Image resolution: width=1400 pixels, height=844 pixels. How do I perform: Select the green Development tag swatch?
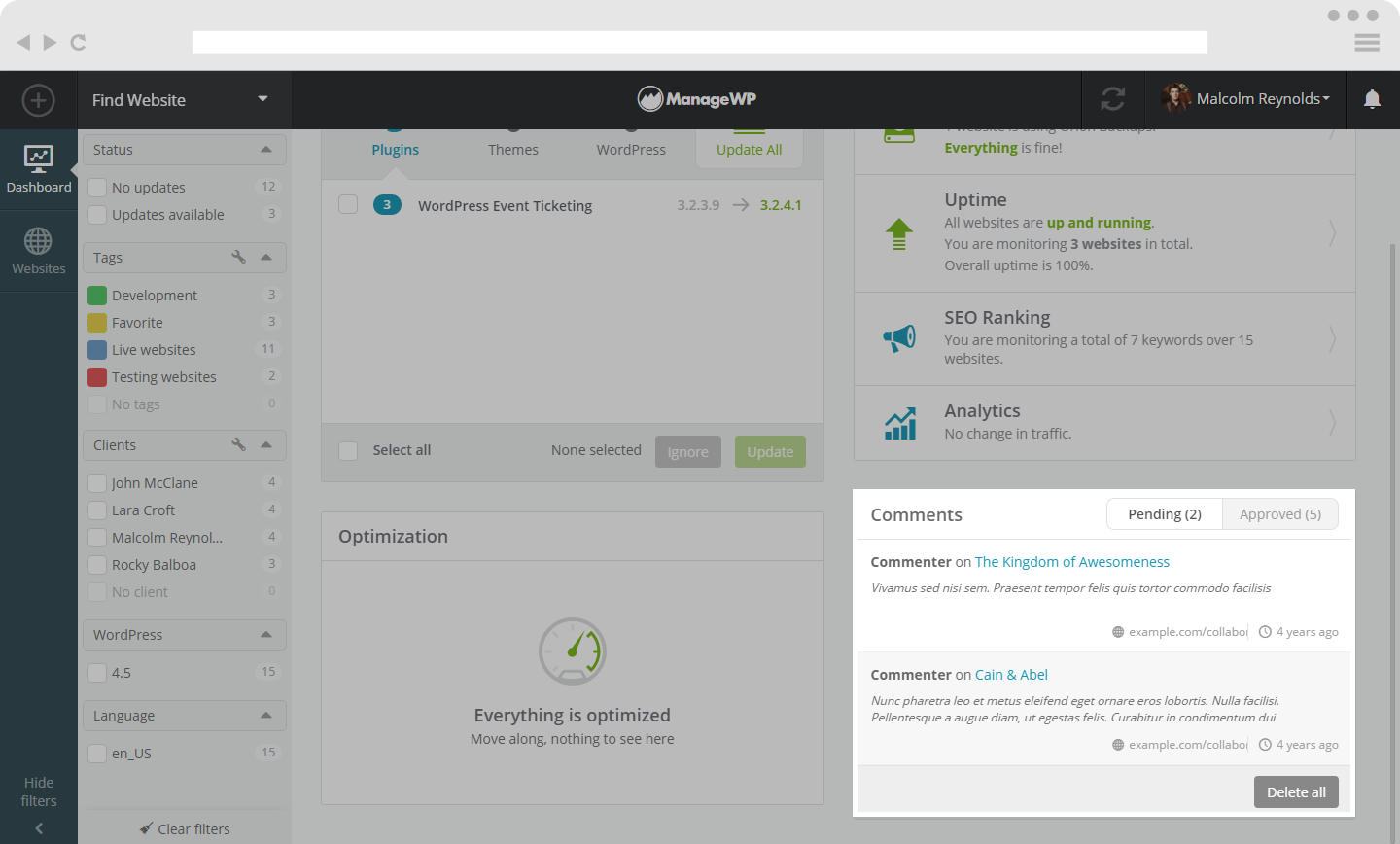pos(97,295)
